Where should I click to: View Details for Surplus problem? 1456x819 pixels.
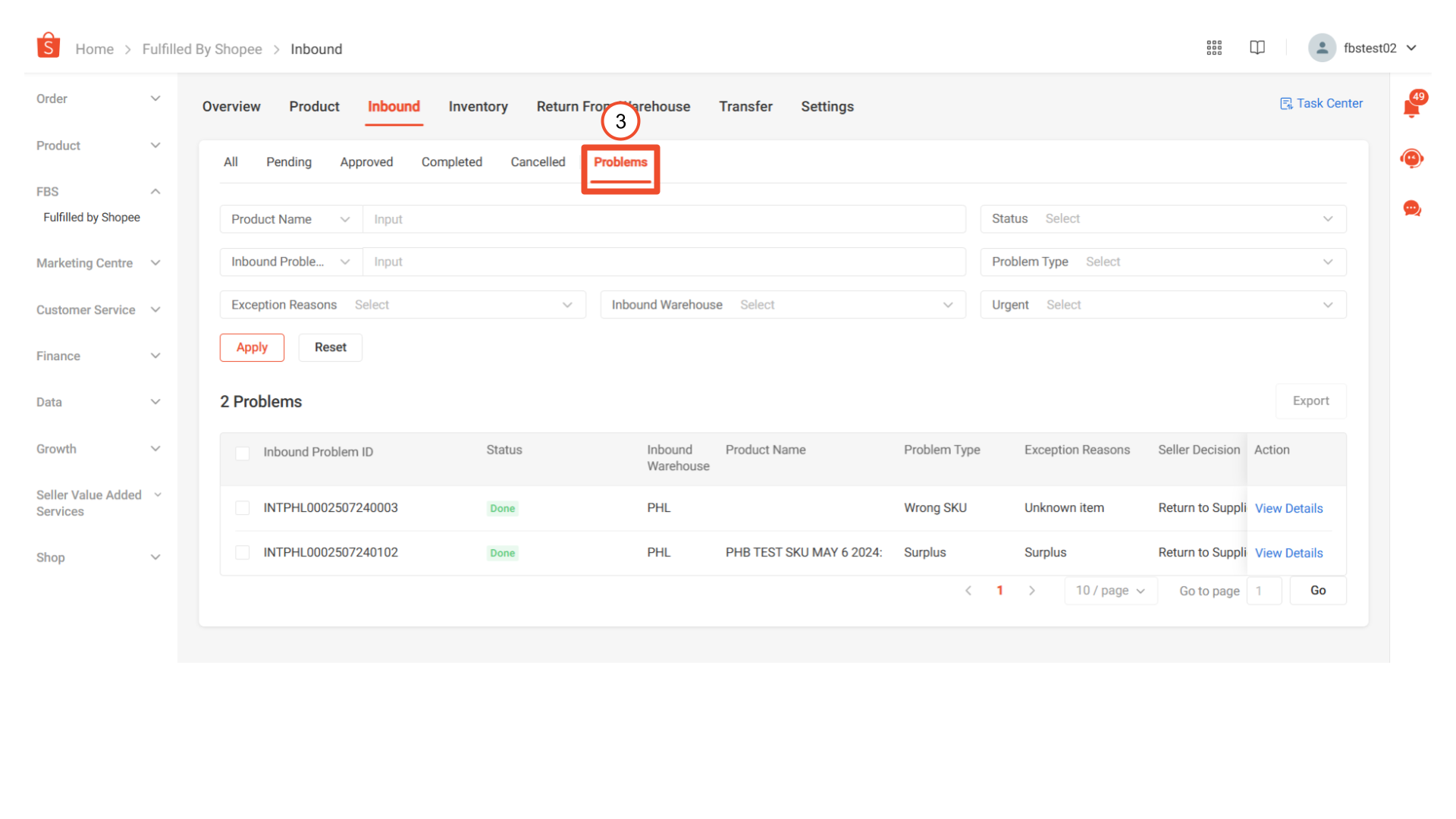coord(1288,554)
